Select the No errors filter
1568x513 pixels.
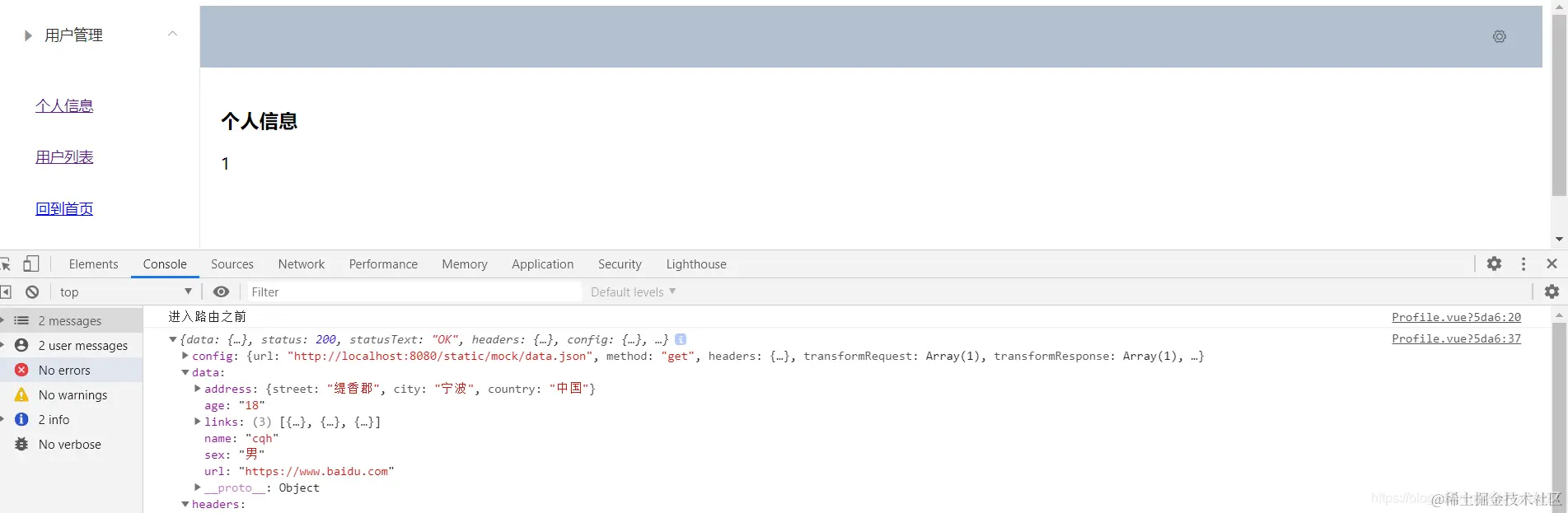[x=72, y=371]
